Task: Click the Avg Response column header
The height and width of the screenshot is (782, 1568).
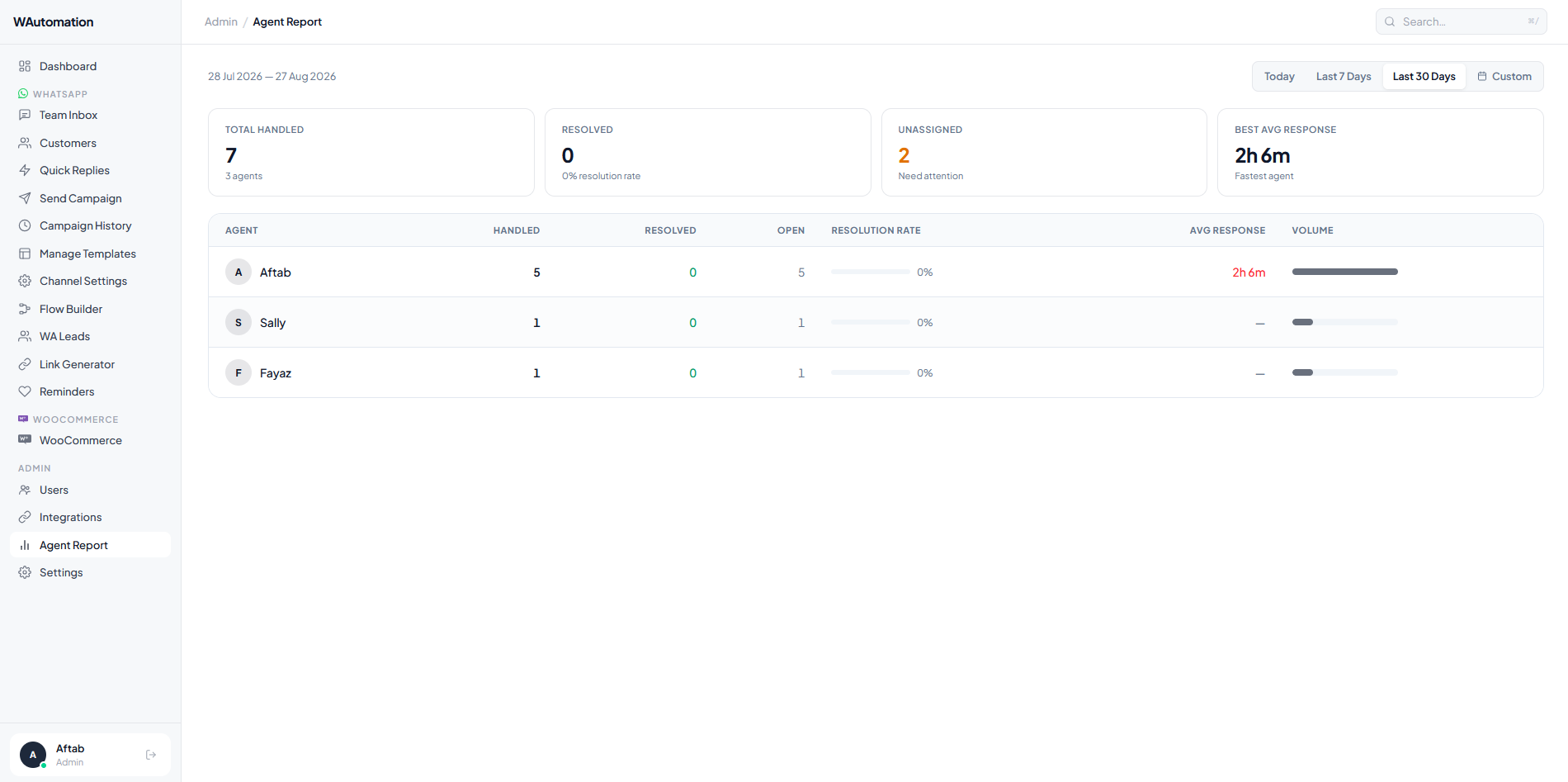Action: 1227,230
